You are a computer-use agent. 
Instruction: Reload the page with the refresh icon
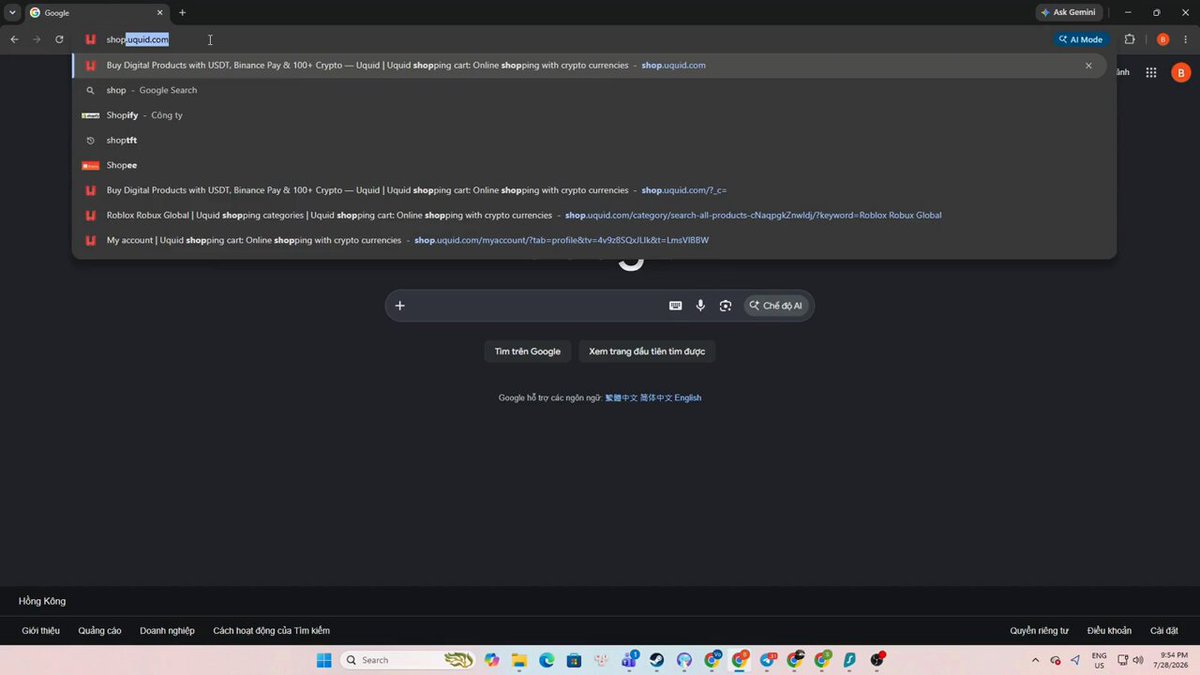coord(59,39)
